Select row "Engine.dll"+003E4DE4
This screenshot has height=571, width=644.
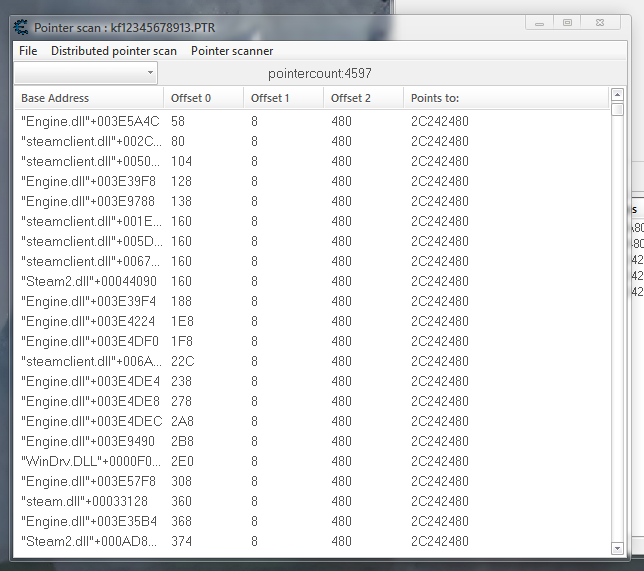tap(312, 381)
